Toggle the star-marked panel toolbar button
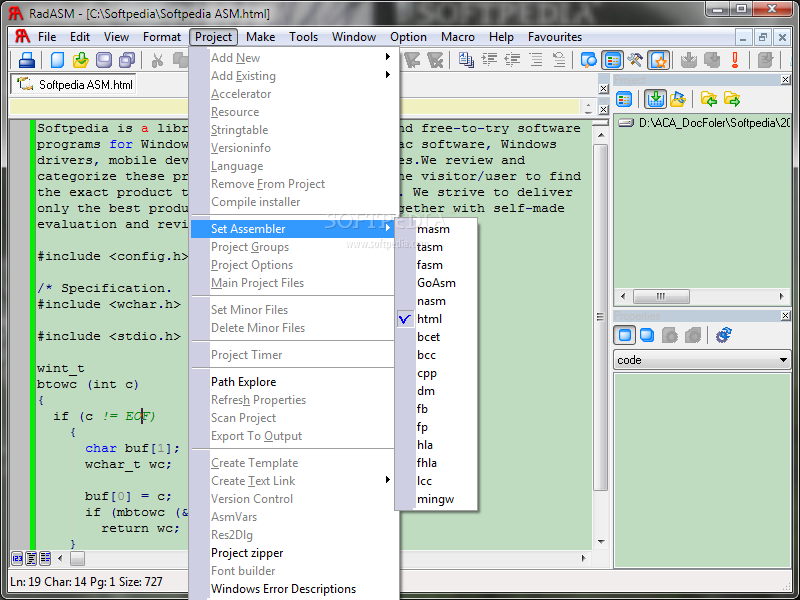The width and height of the screenshot is (800, 600). tap(659, 60)
